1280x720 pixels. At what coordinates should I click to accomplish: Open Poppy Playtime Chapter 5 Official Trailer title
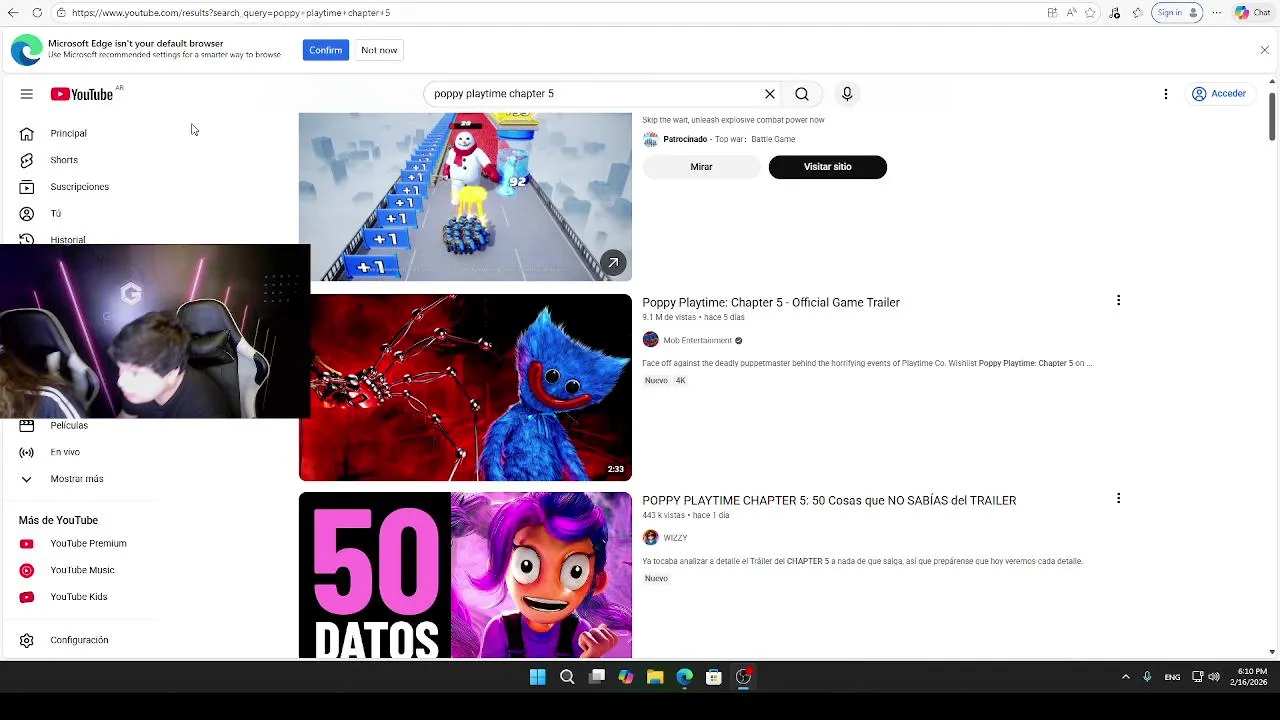(x=771, y=302)
